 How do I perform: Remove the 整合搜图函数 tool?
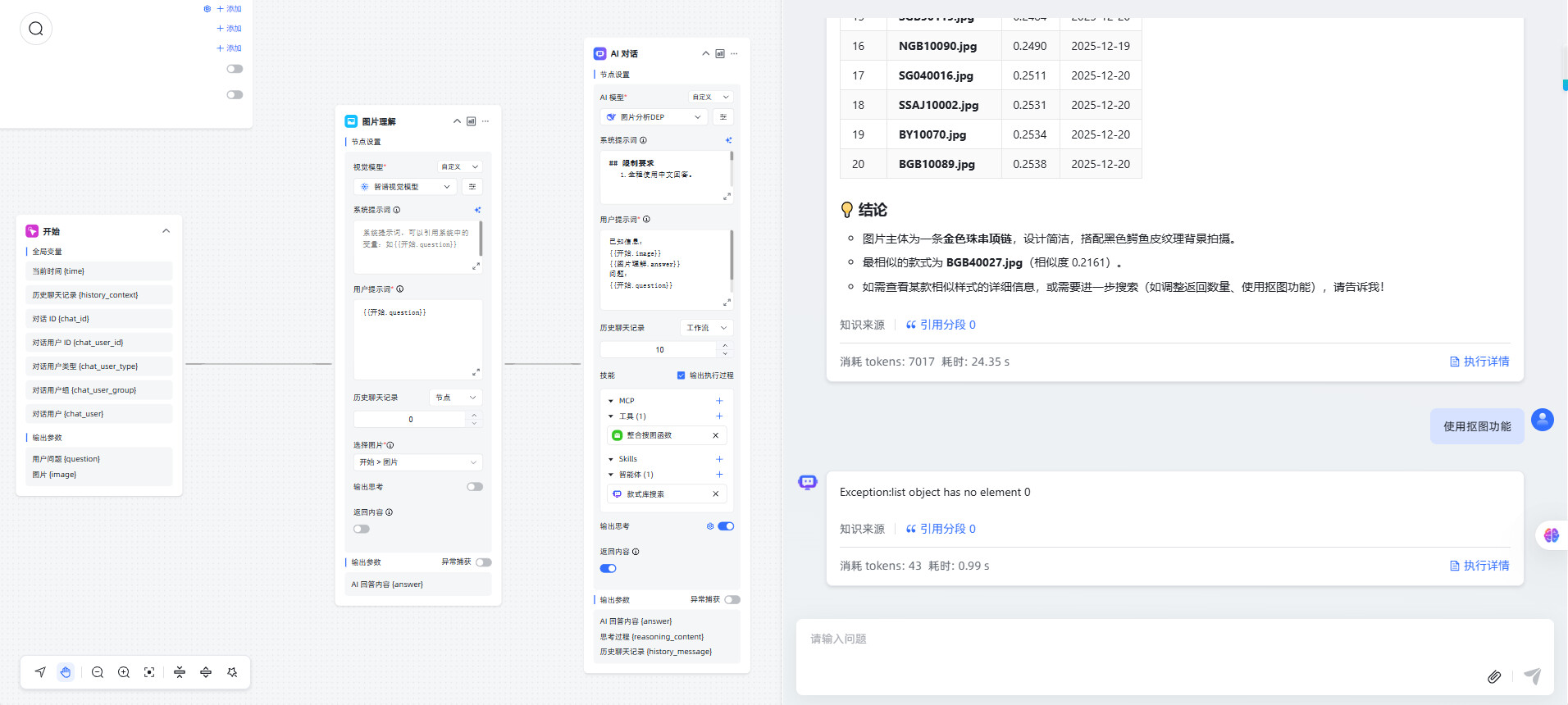pyautogui.click(x=715, y=435)
